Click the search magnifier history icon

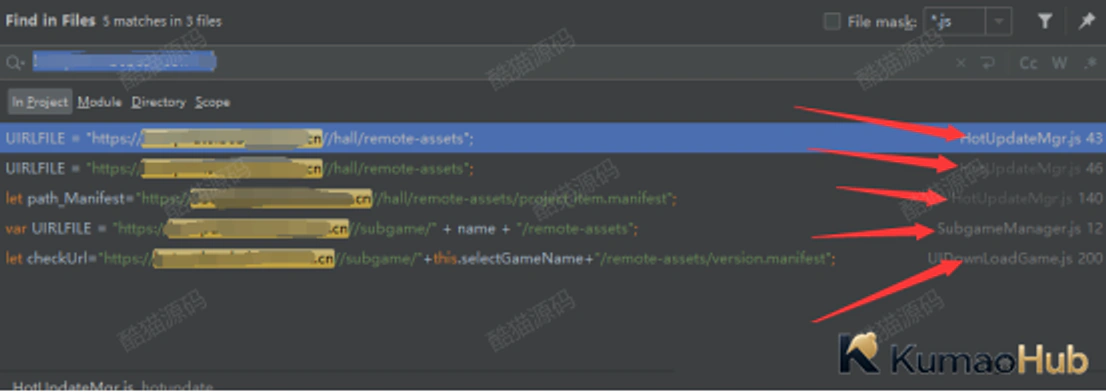point(15,63)
